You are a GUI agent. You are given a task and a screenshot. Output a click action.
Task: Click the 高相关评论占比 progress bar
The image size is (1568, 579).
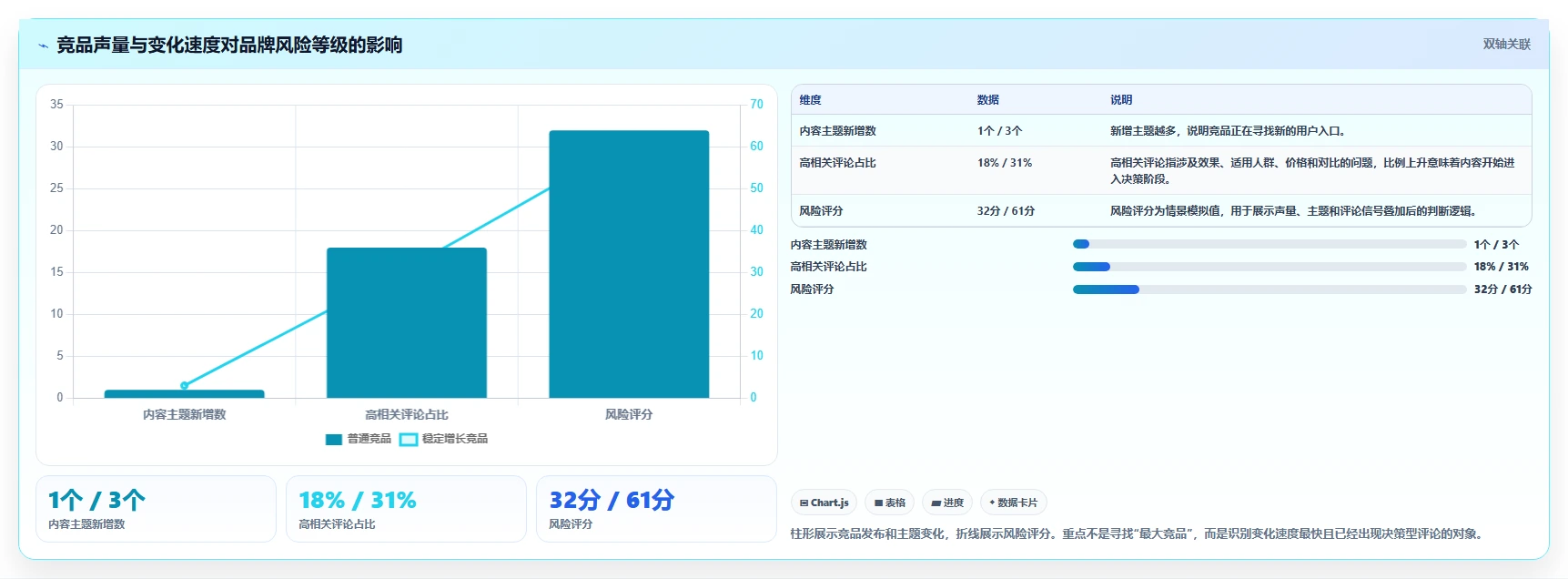coord(1270,267)
